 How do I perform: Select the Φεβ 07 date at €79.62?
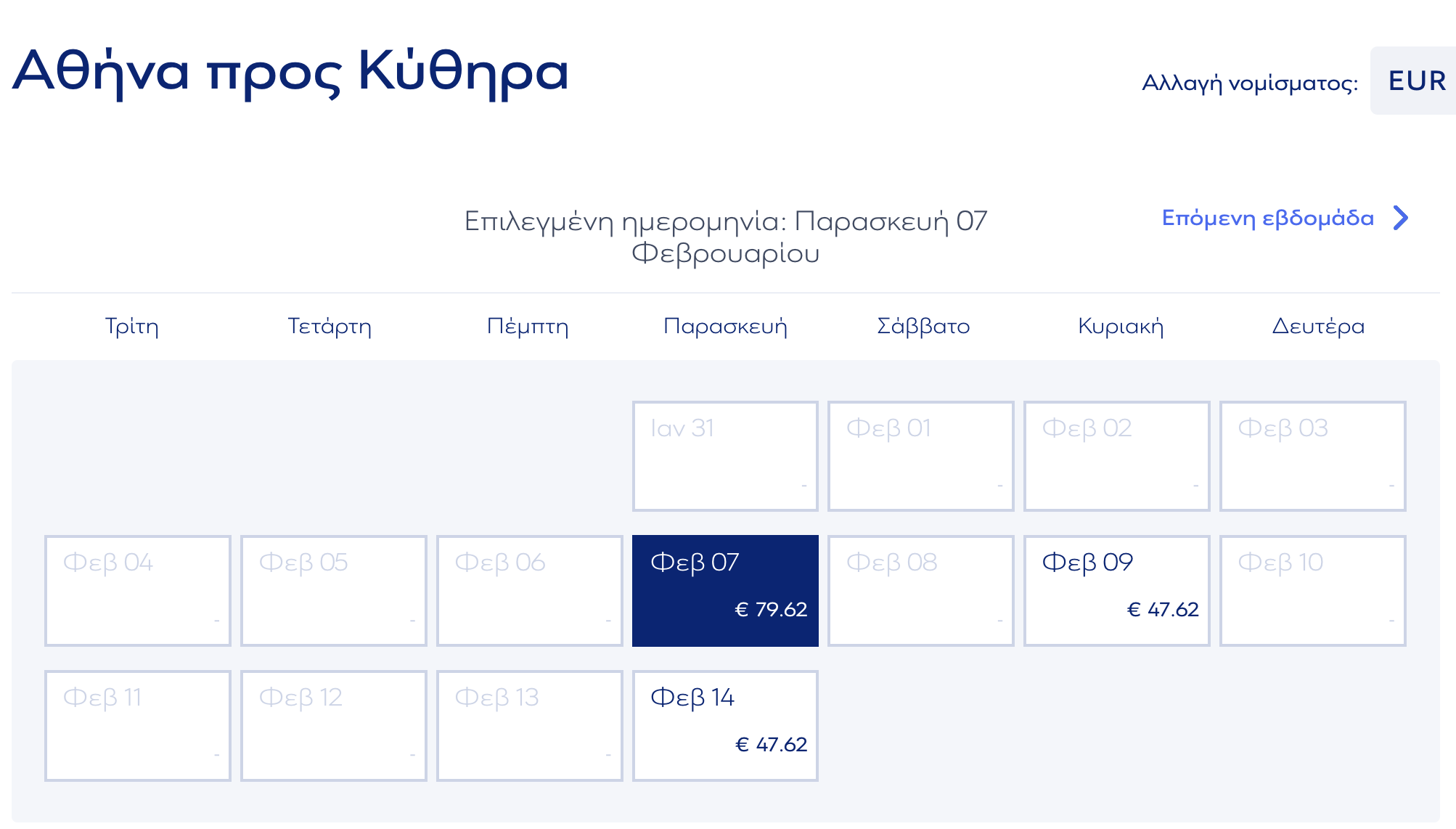[x=725, y=590]
